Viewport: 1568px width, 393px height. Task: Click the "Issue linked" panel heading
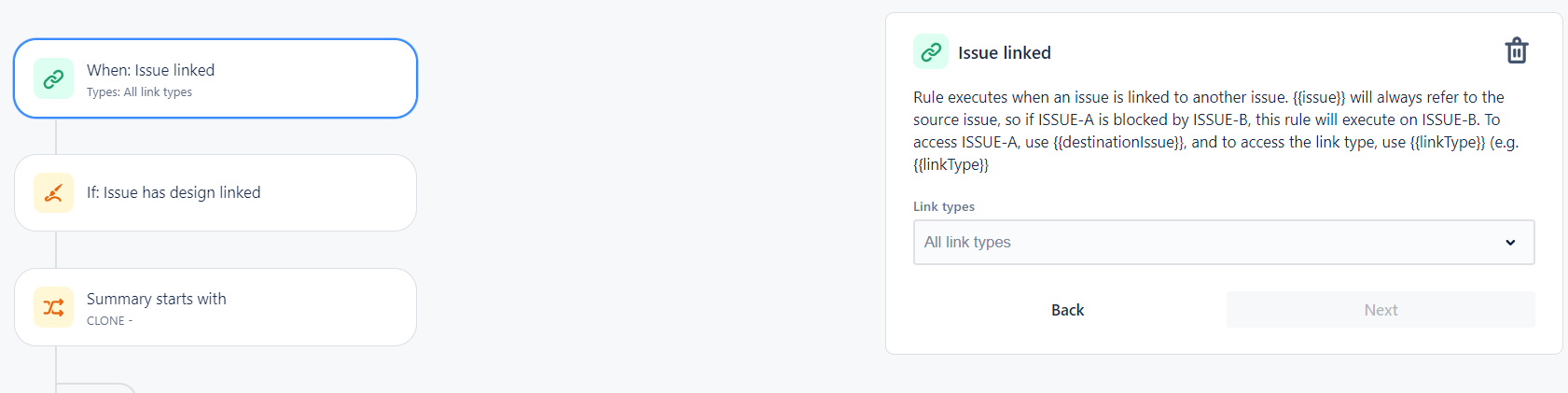(x=1004, y=53)
